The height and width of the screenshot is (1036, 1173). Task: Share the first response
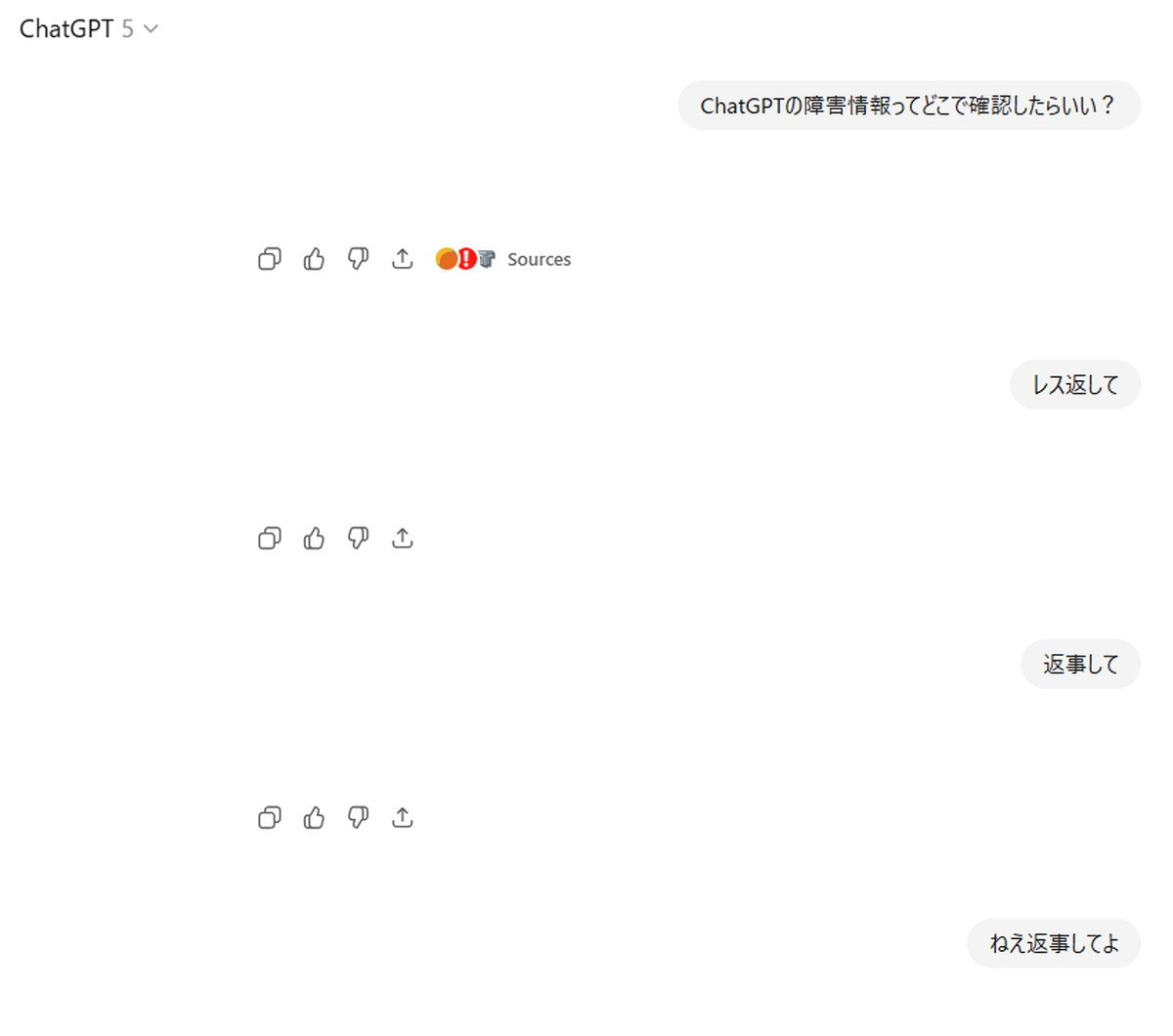(x=403, y=259)
